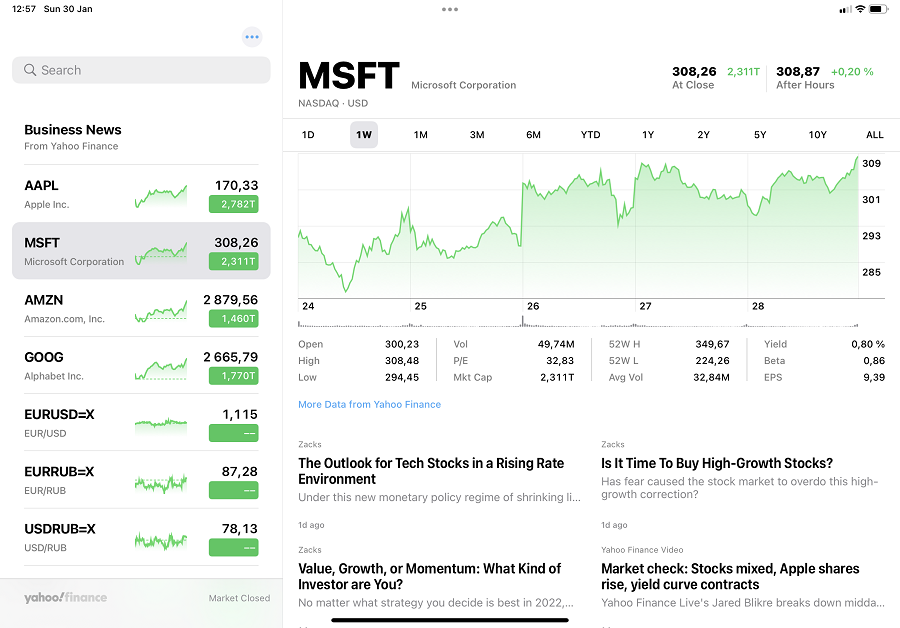Tap the multitasking three-dots at top center
Screen dimensions: 900x628
click(450, 9)
